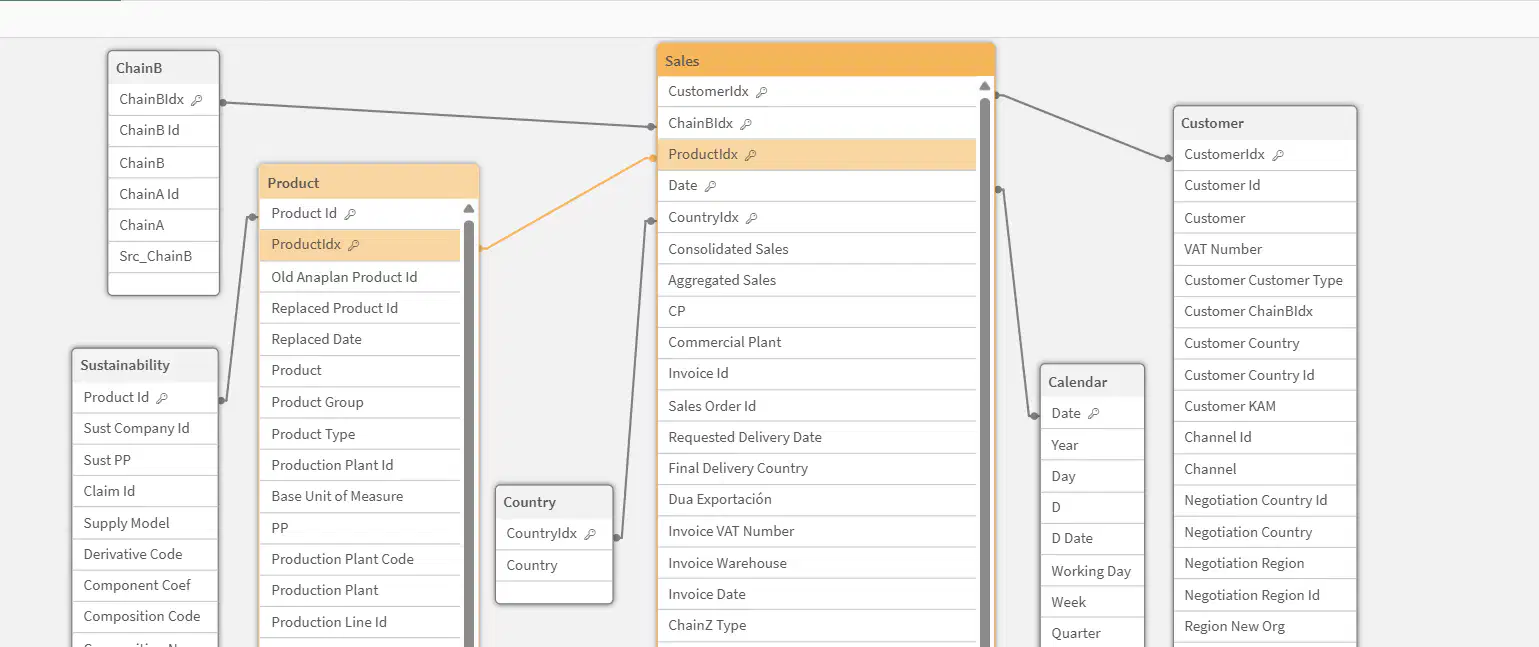Click the Component Coef field
Viewport: 1539px width, 647px height.
click(145, 585)
